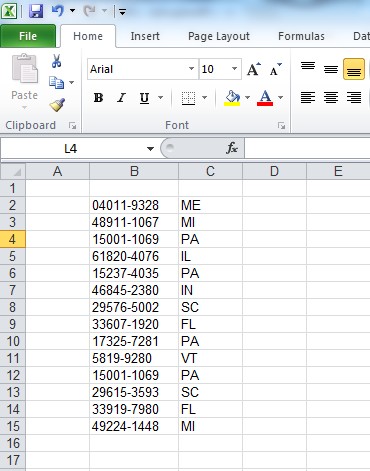Customize the Quick Access Toolbar

[122, 12]
